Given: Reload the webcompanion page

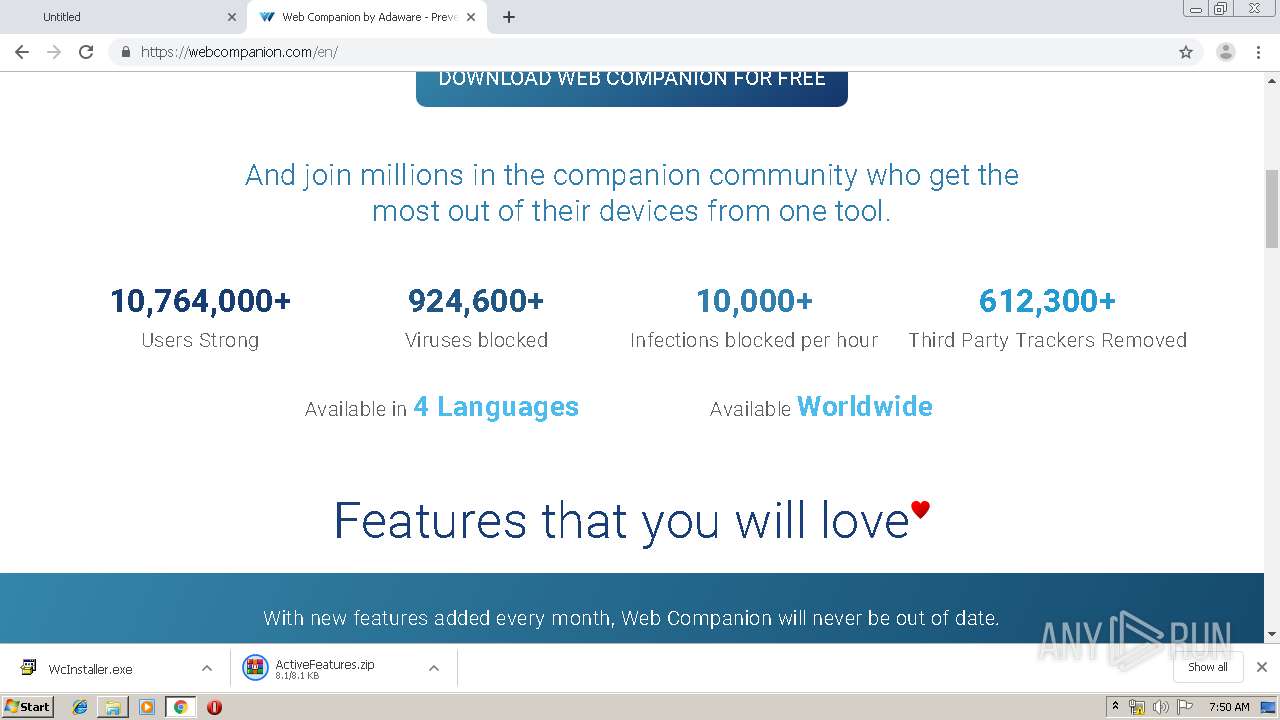Looking at the screenshot, I should [86, 52].
